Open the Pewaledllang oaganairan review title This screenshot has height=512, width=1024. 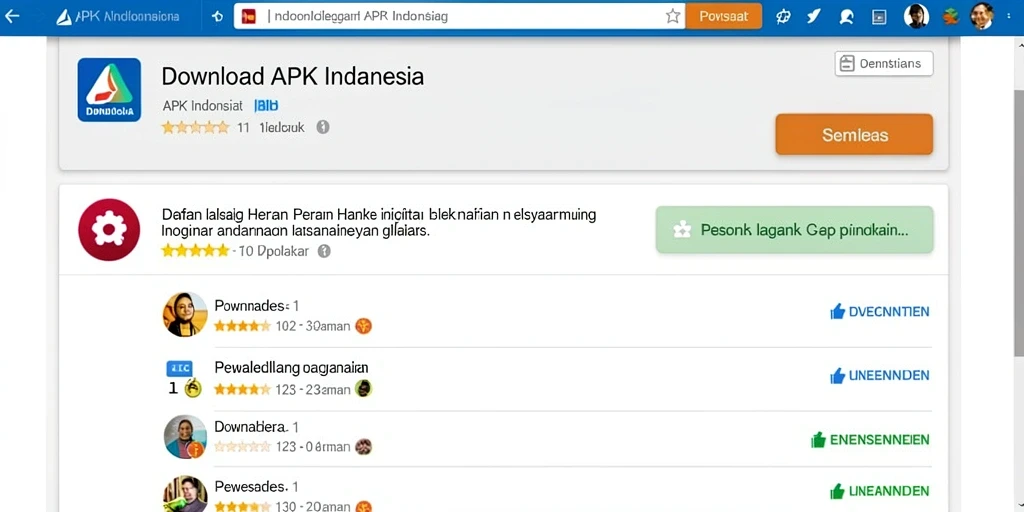(x=291, y=369)
